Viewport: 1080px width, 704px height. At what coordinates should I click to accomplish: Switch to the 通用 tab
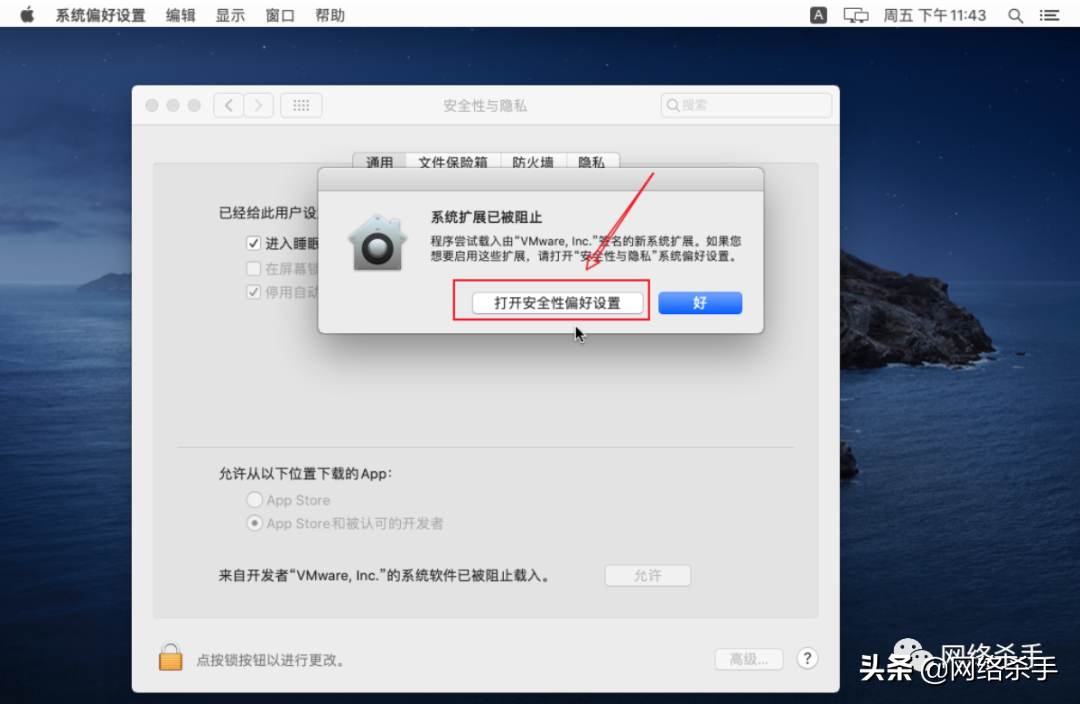pos(380,161)
